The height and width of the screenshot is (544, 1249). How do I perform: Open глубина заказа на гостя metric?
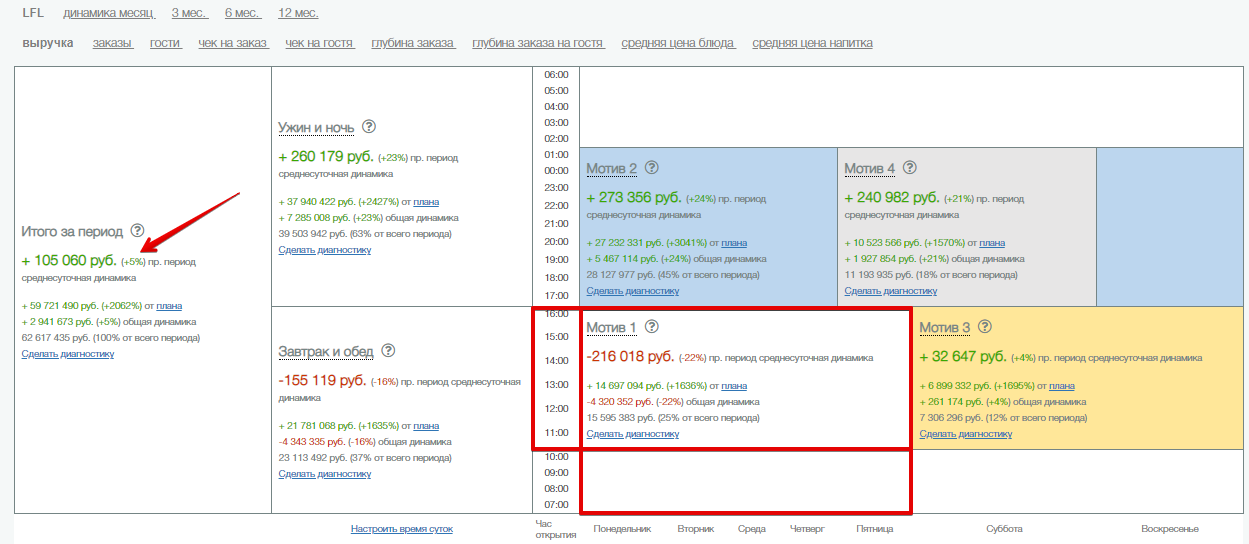click(x=538, y=43)
